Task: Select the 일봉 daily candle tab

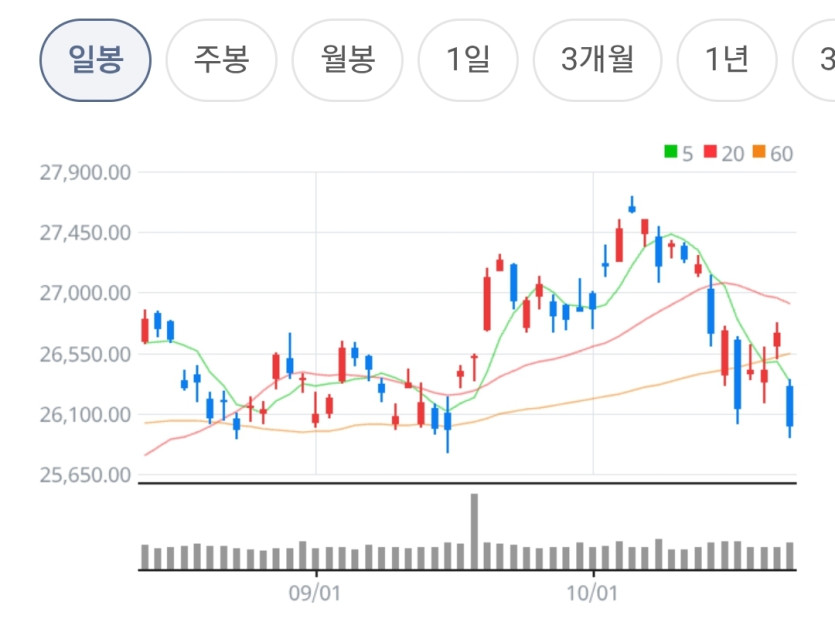Action: [95, 60]
